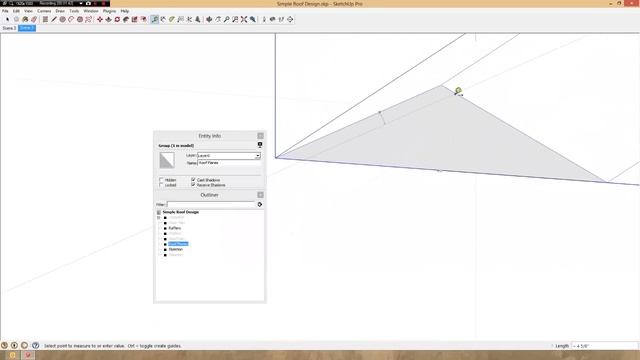The image size is (640, 360).
Task: Open the Window menu
Action: (x=91, y=11)
